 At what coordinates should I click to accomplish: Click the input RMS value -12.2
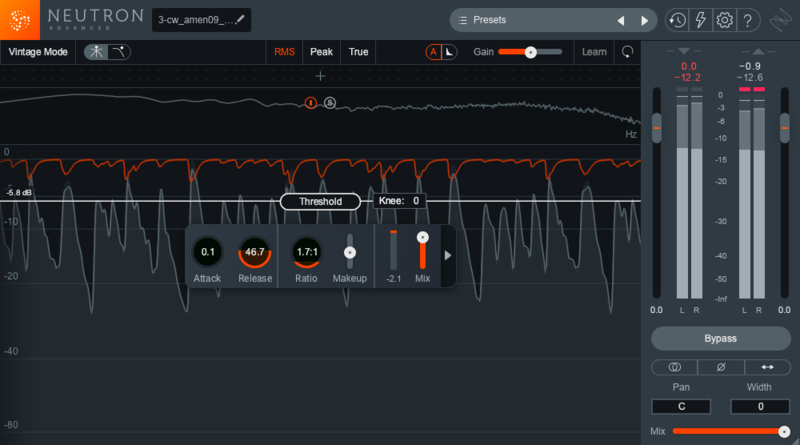tap(687, 78)
